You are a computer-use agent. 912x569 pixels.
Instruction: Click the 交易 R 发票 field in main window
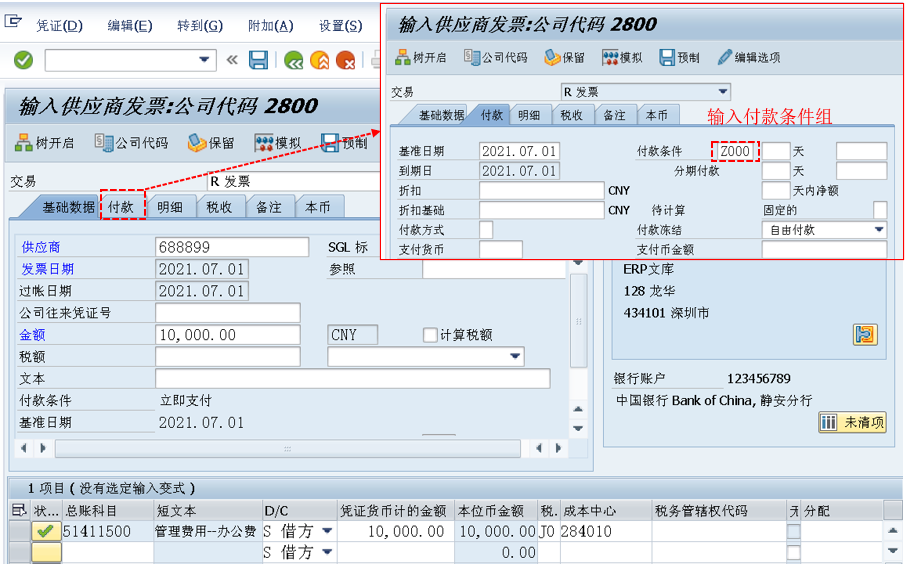(293, 181)
